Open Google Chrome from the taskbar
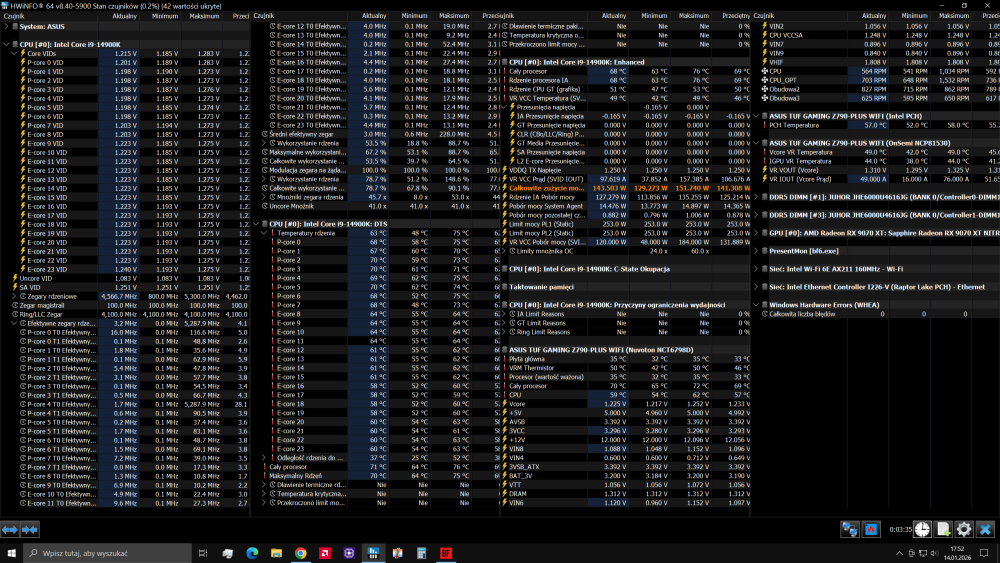This screenshot has height=563, width=1000. [x=301, y=552]
